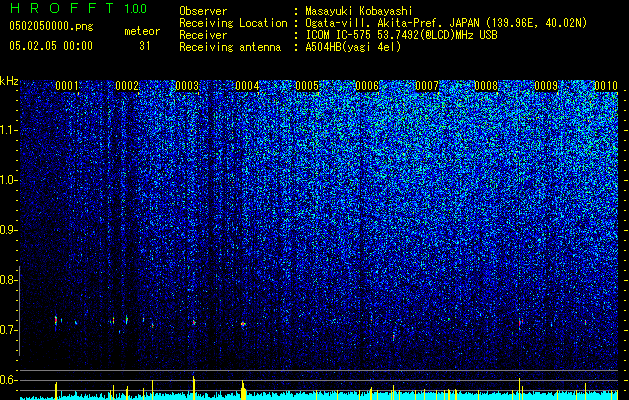Click time marker 0004
Image resolution: width=629 pixels, height=400 pixels.
247,86
